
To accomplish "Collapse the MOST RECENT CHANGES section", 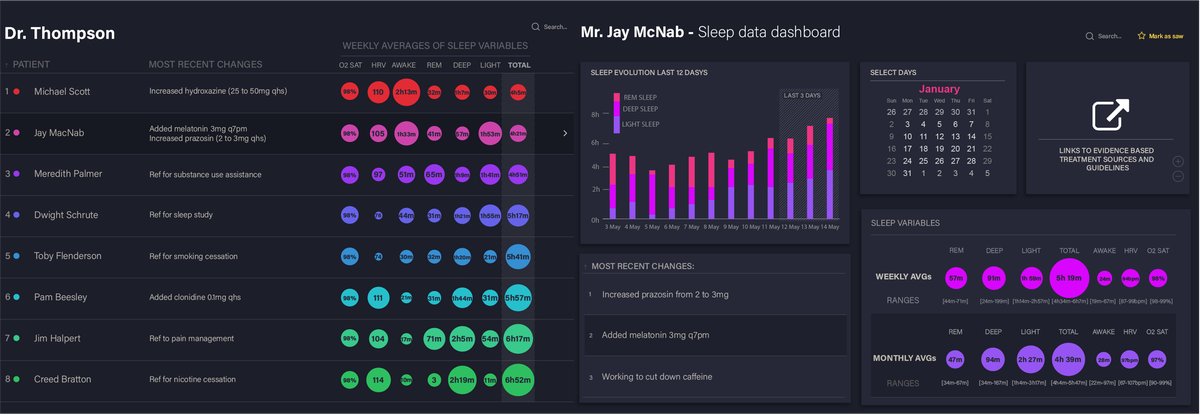I will point(584,266).
